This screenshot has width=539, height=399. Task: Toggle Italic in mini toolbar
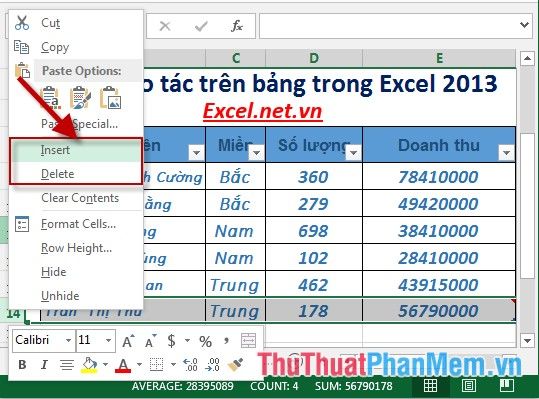tap(44, 364)
